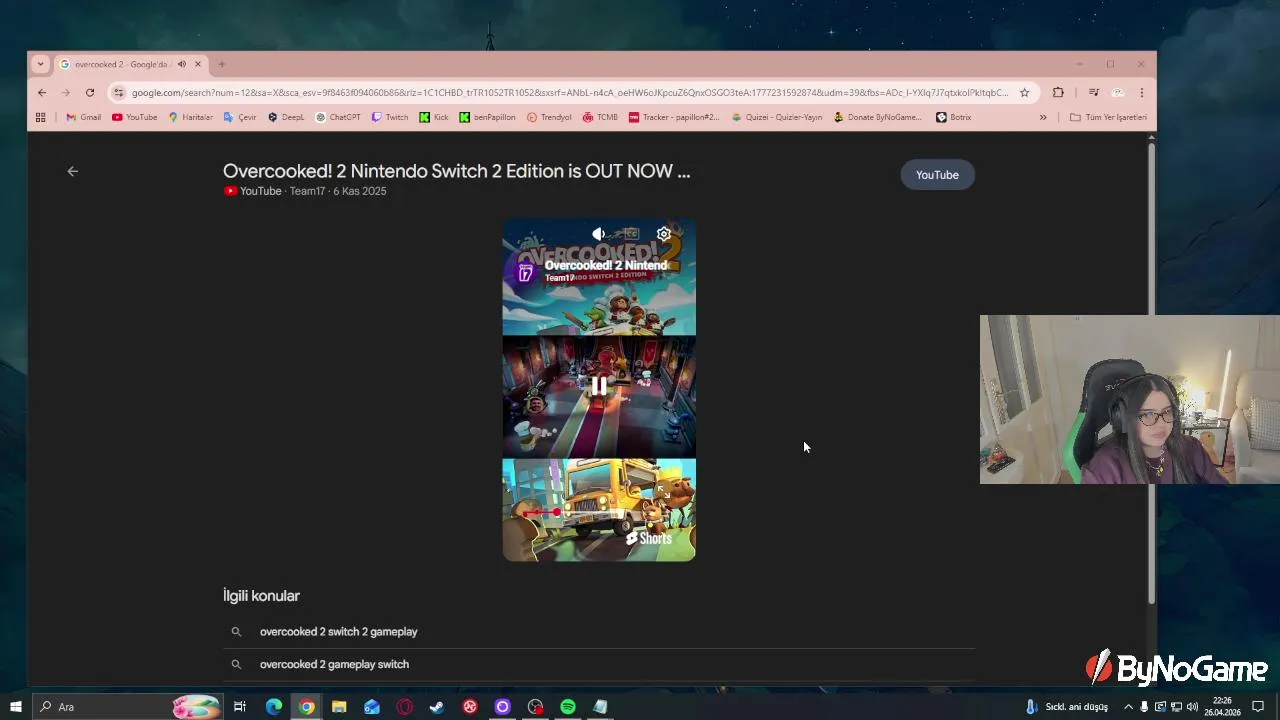
Task: Open Microsoft Edge from the taskbar
Action: coord(273,707)
